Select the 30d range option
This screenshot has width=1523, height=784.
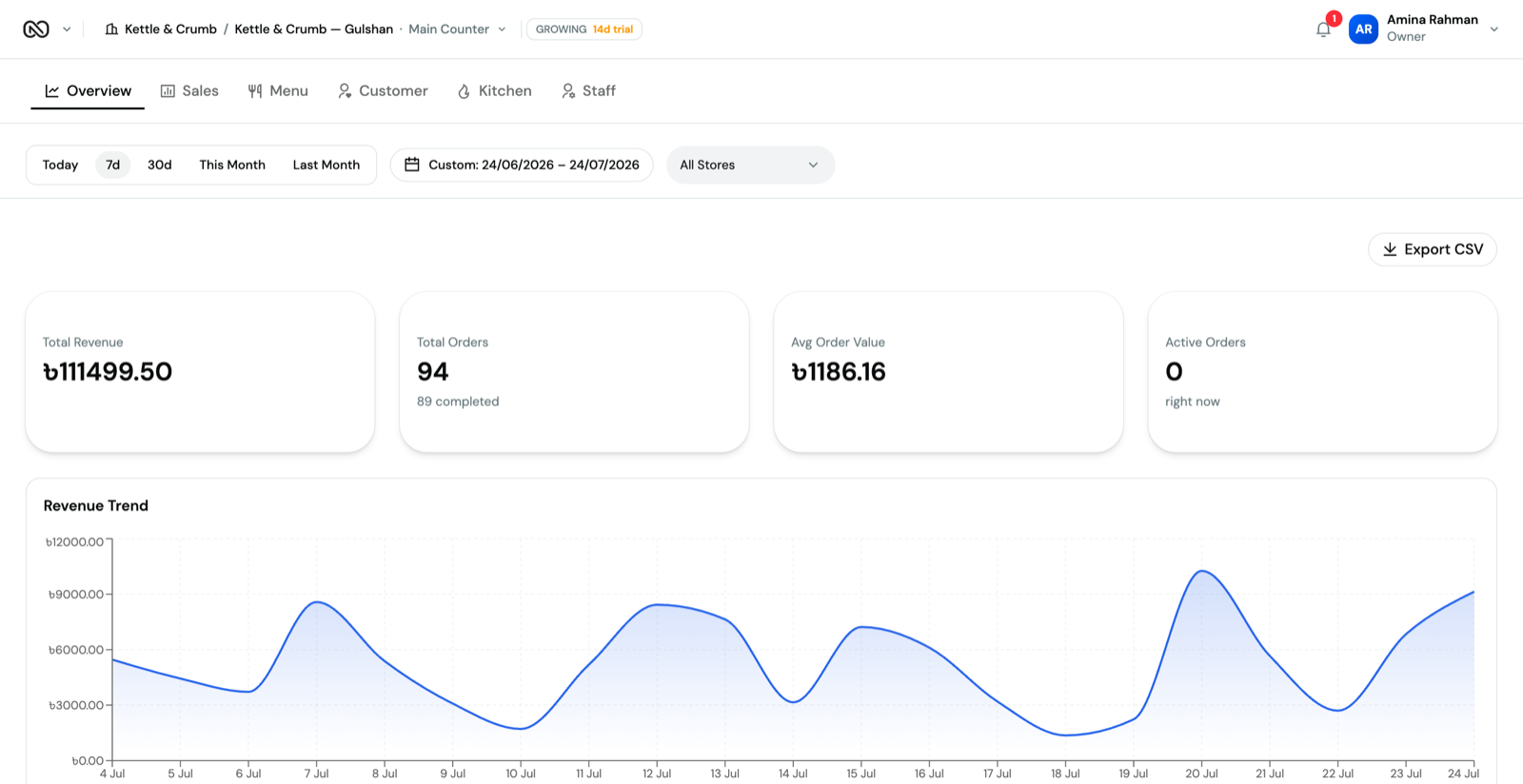160,165
